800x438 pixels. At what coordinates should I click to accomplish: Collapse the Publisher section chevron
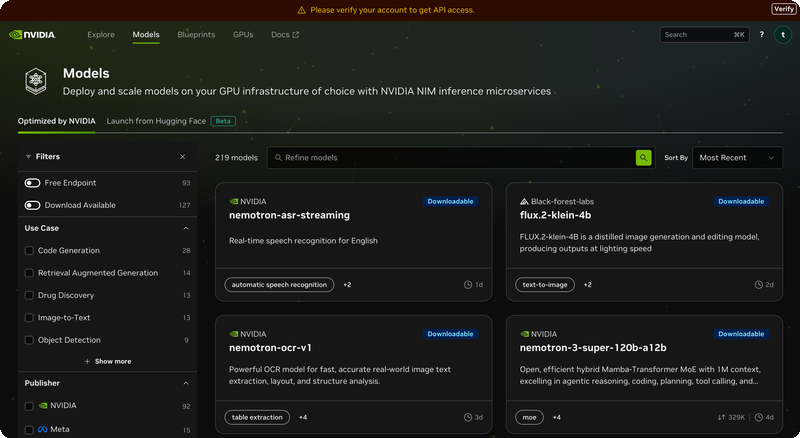tap(186, 383)
